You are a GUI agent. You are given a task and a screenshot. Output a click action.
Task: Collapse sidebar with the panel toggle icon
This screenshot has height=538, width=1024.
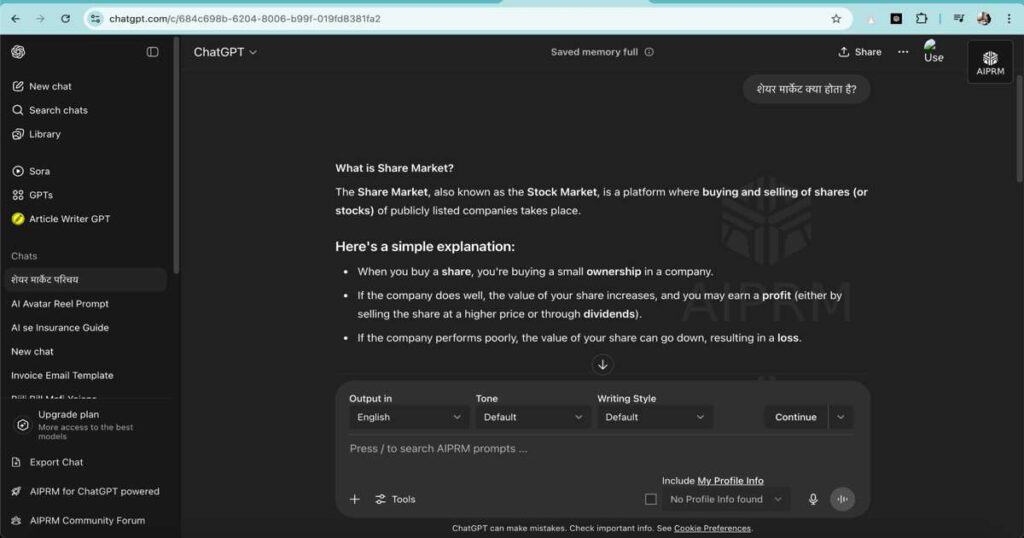[x=152, y=52]
